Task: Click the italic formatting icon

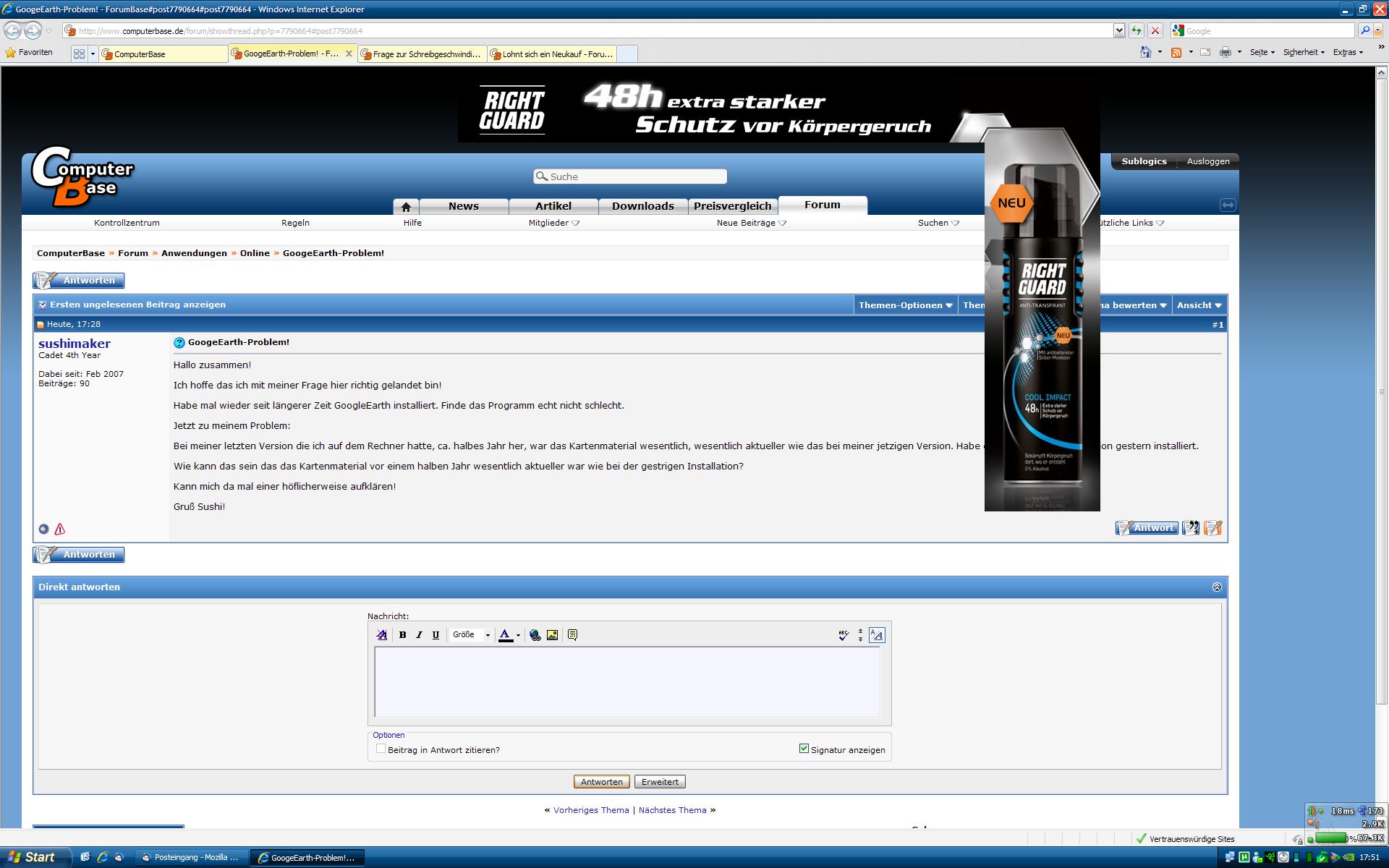Action: pyautogui.click(x=419, y=635)
